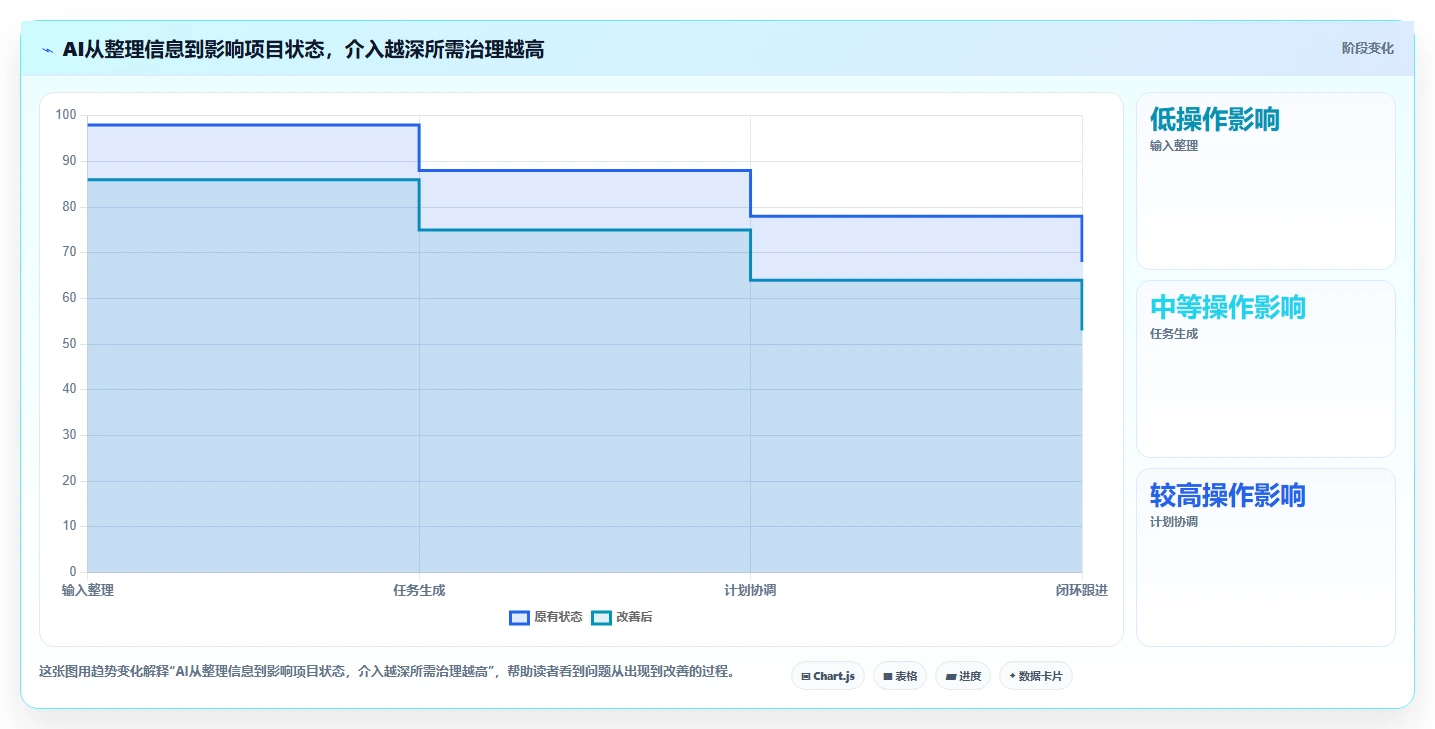Image resolution: width=1435 pixels, height=729 pixels.
Task: Click the 表格 tag chip
Action: coord(900,676)
